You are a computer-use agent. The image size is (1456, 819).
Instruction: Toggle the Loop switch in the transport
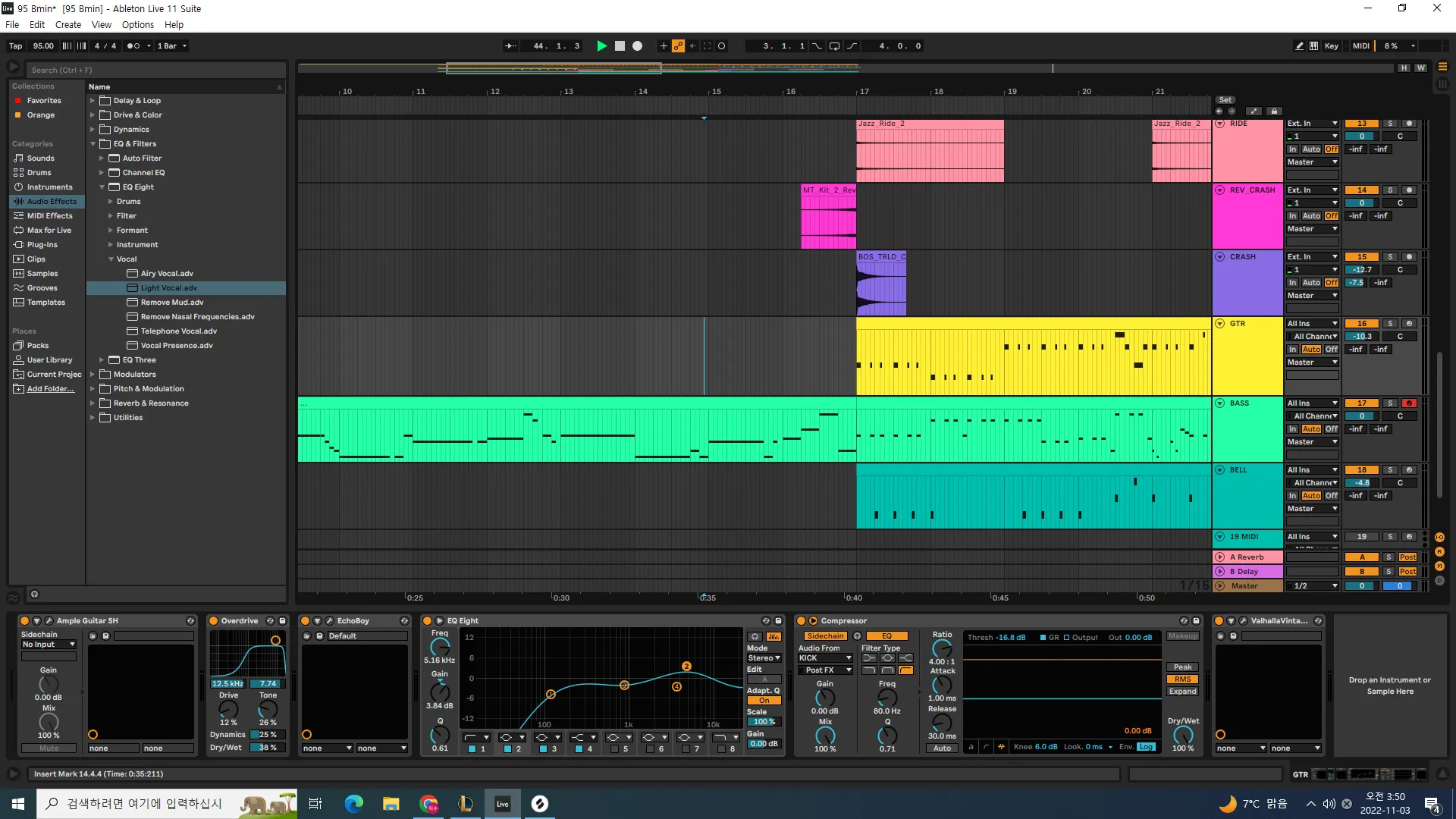[x=834, y=46]
